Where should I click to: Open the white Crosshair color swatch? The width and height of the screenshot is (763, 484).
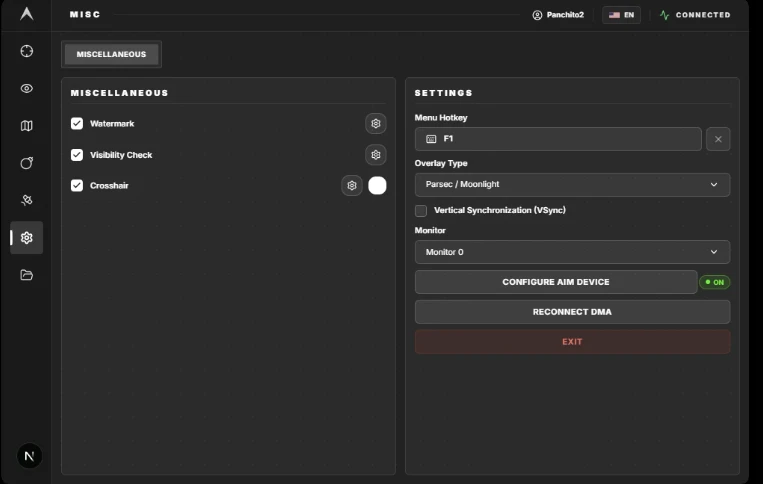point(377,185)
